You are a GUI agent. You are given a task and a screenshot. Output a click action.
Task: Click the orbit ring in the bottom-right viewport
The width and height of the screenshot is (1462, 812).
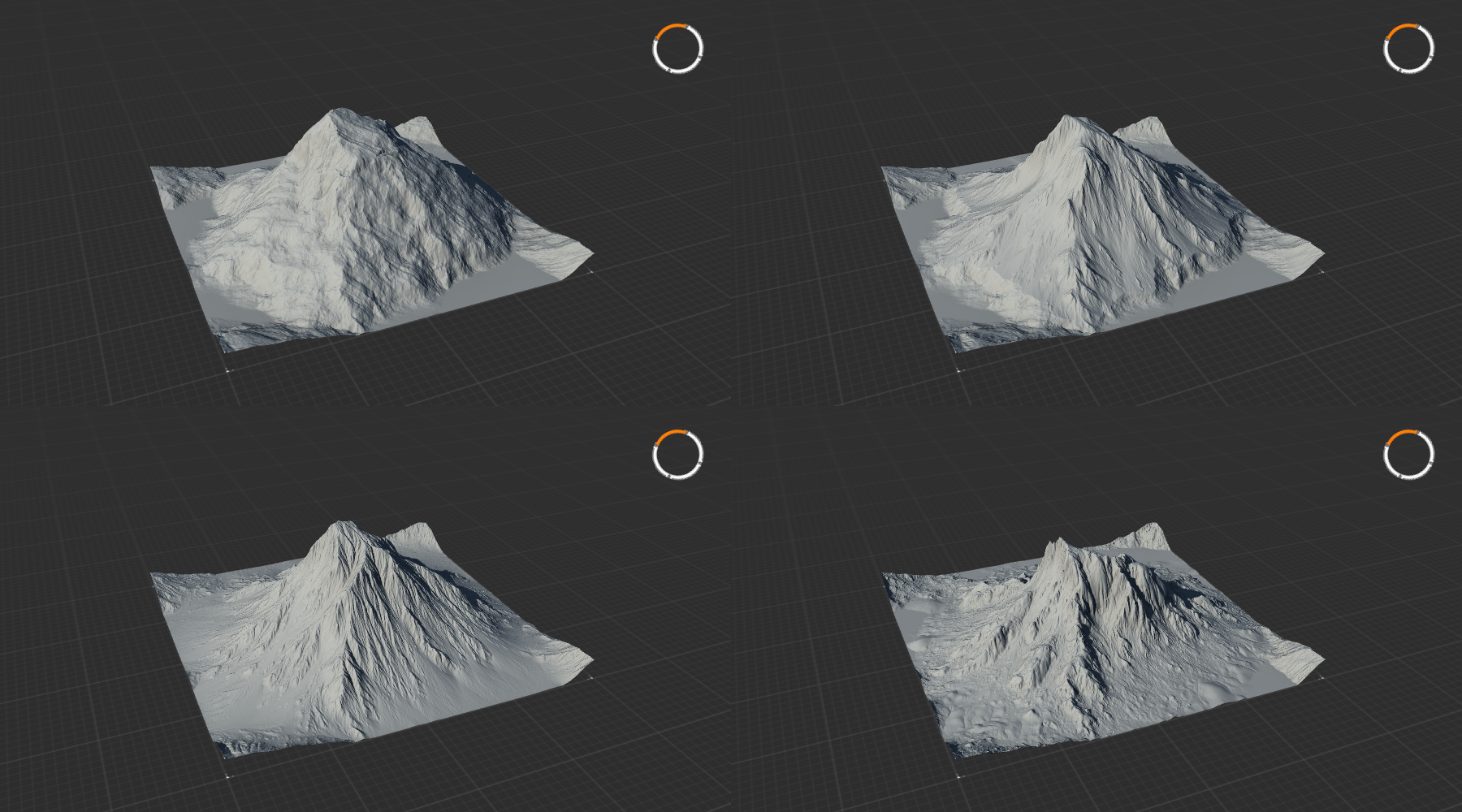(1408, 455)
